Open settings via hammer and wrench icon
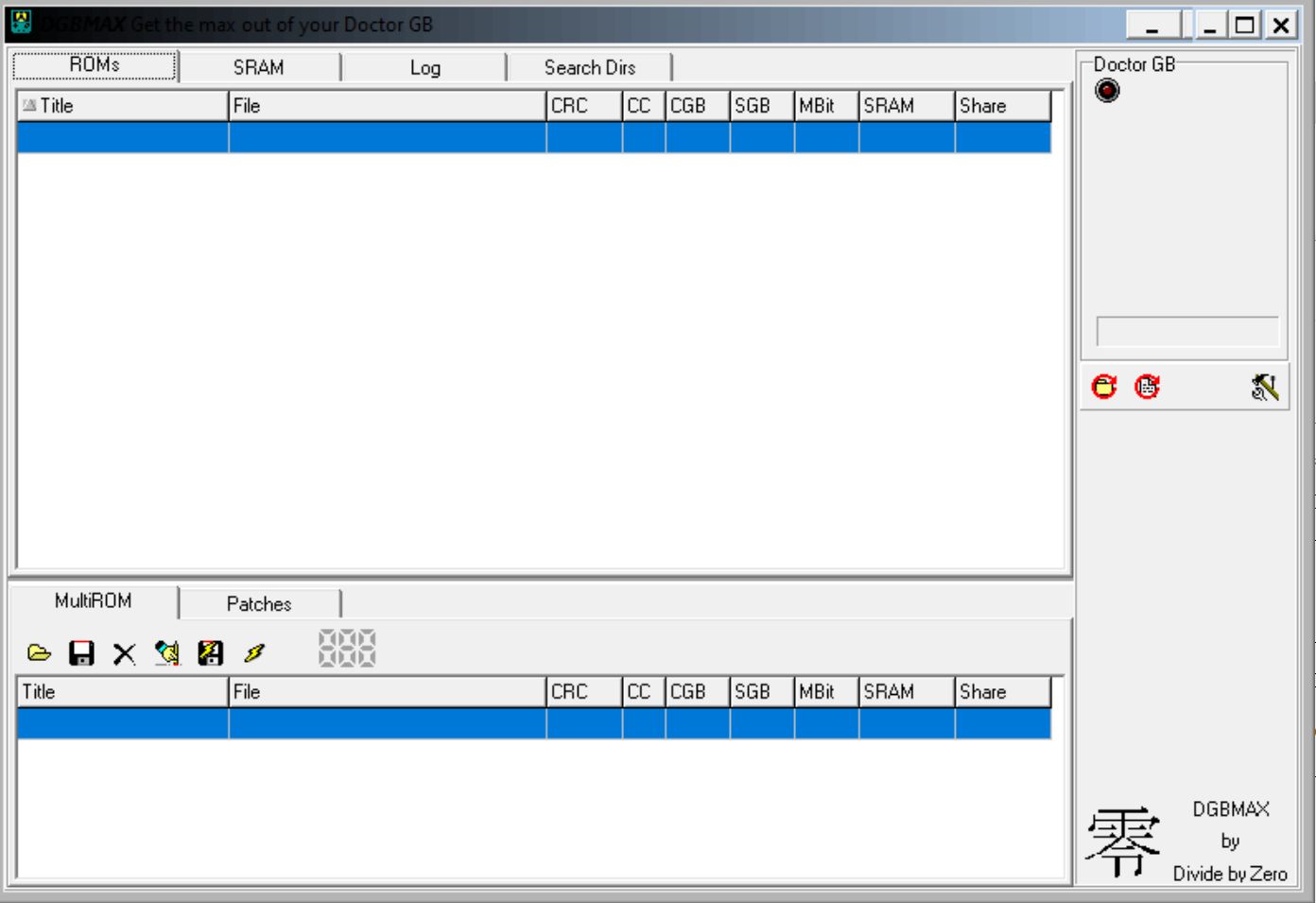Screen dimensions: 1316x903 pos(1264,387)
